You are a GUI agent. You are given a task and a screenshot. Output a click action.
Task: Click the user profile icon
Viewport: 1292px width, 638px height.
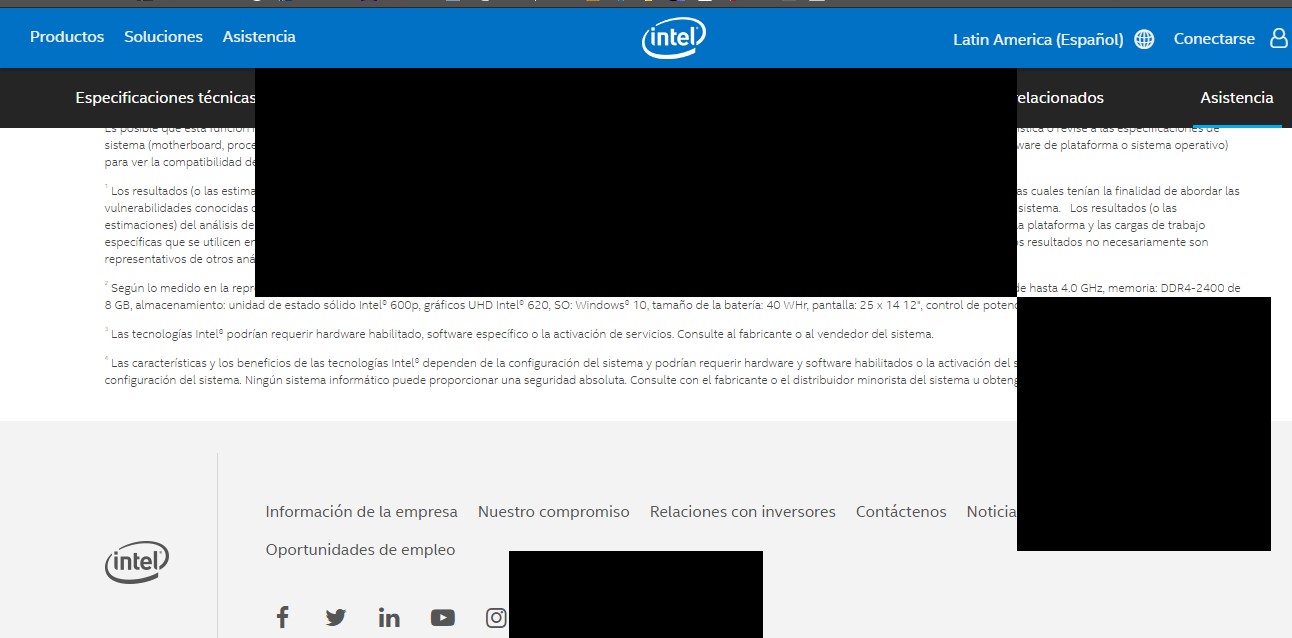(x=1279, y=38)
